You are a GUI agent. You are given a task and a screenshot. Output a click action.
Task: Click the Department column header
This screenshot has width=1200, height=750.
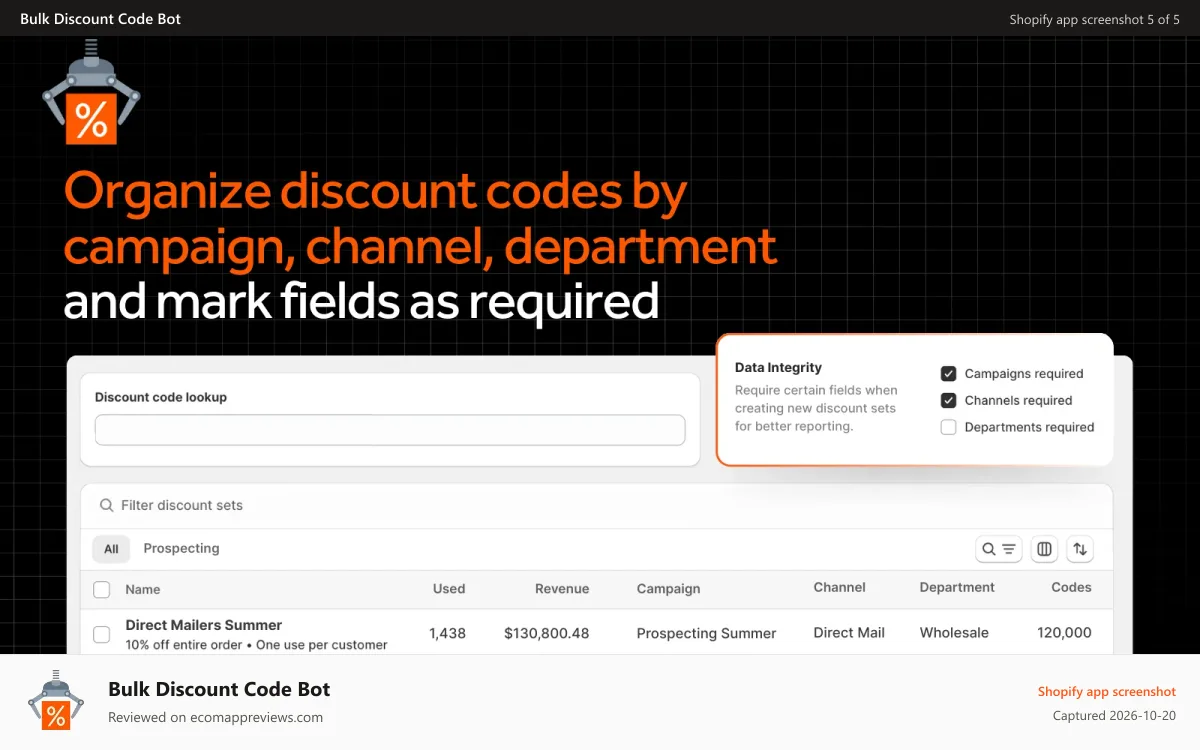(x=957, y=587)
